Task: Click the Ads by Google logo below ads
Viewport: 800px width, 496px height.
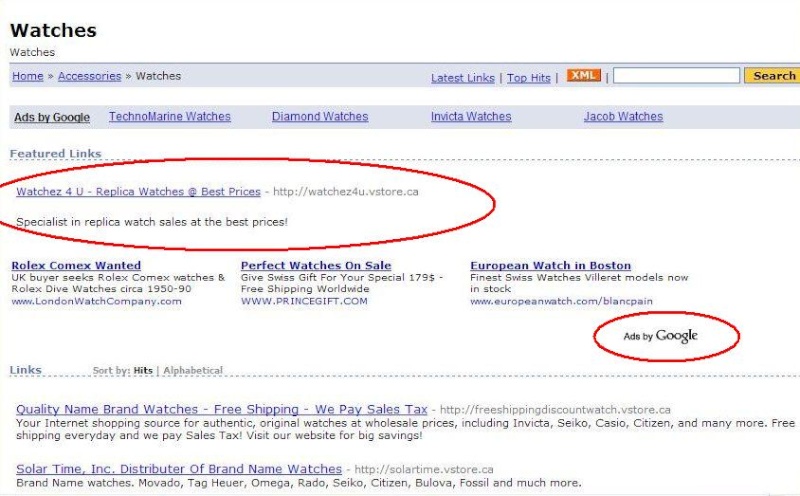Action: (x=661, y=336)
